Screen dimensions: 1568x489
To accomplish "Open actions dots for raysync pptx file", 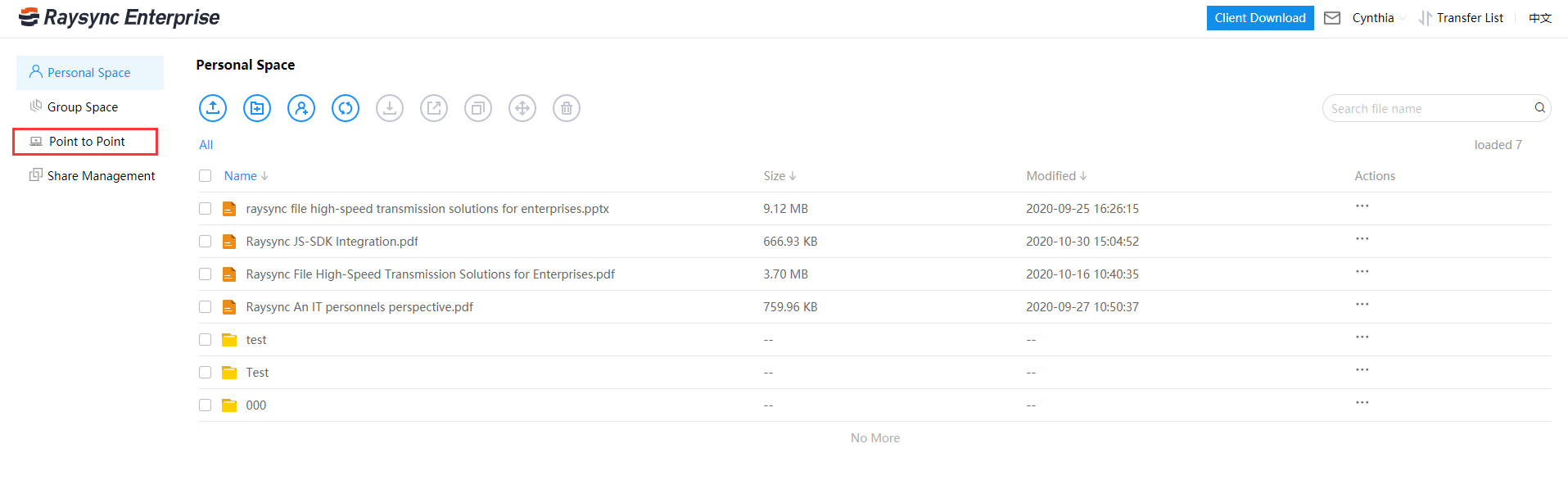I will [1362, 206].
